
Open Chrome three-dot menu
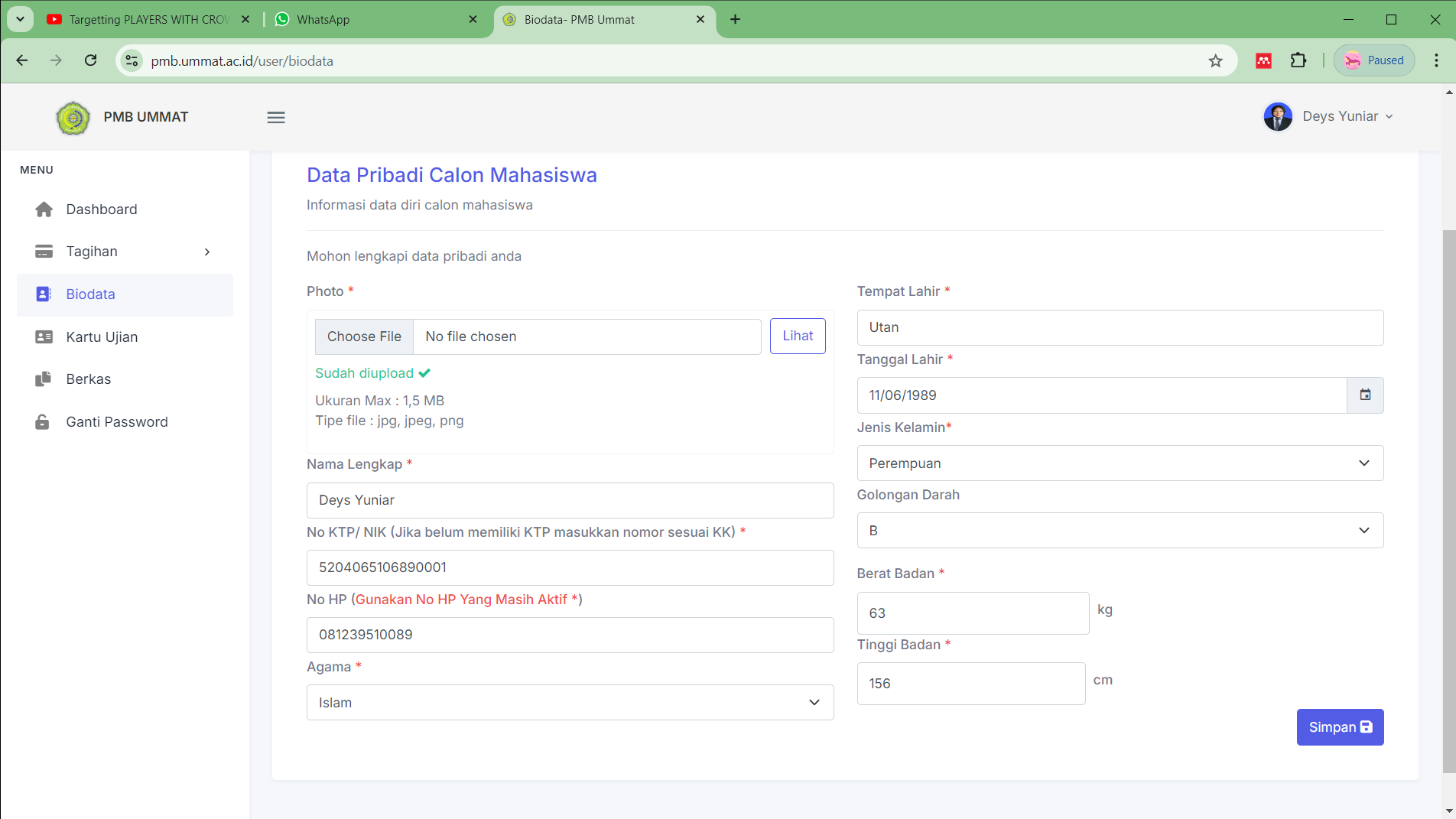(1435, 60)
